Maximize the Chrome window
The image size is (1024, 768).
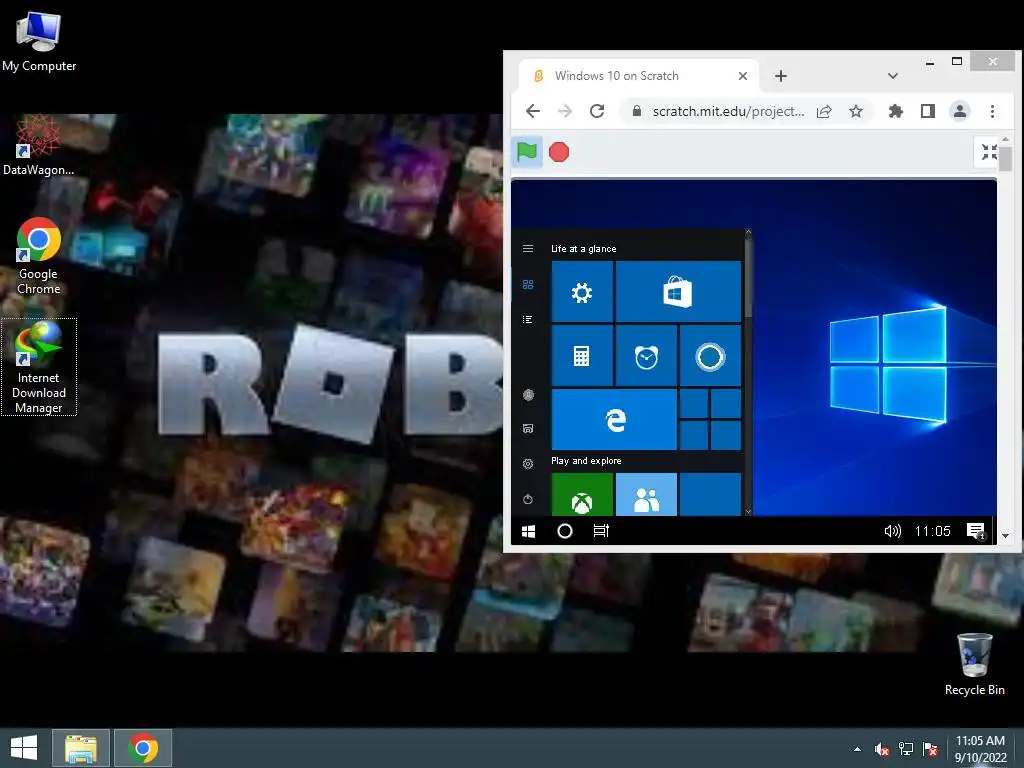(x=957, y=61)
